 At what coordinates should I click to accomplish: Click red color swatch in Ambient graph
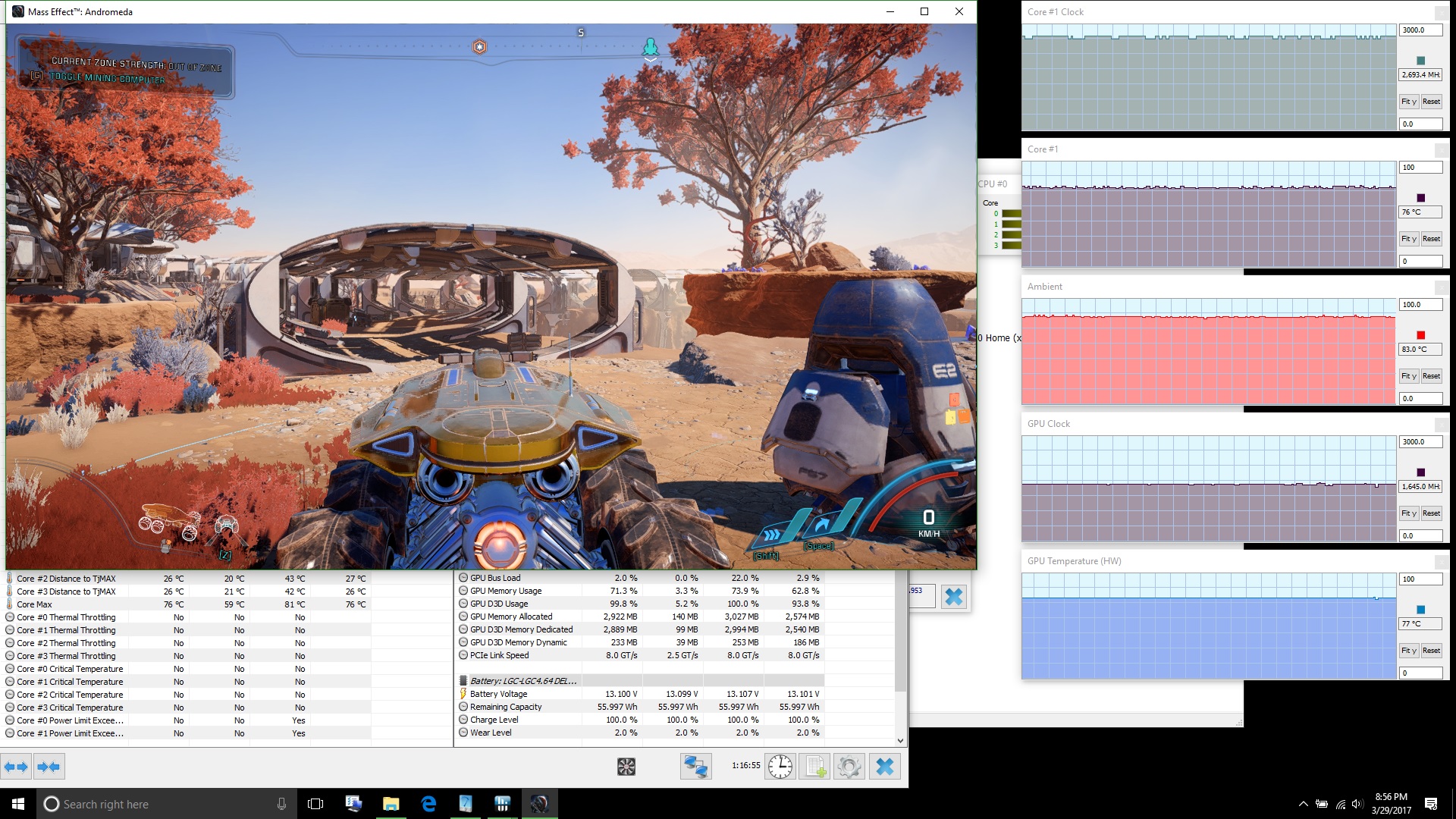click(1420, 335)
